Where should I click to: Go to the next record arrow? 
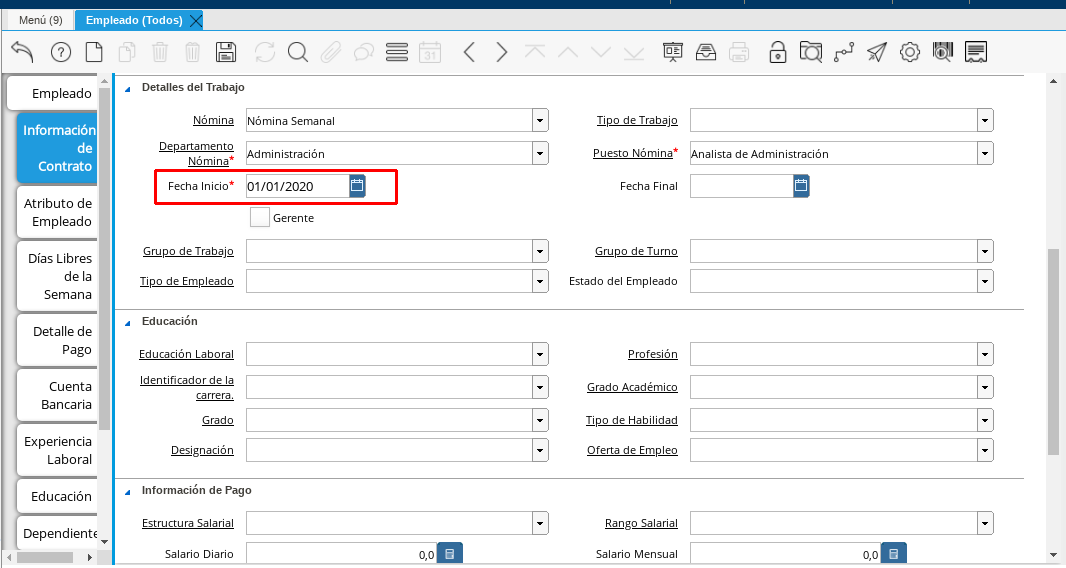click(502, 52)
